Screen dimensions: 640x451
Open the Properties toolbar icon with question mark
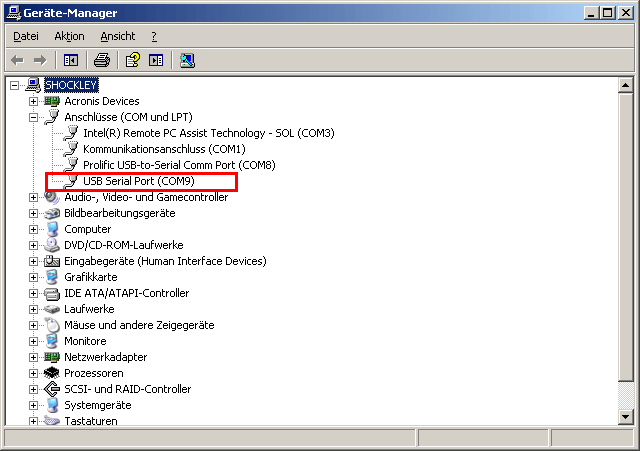(x=133, y=60)
